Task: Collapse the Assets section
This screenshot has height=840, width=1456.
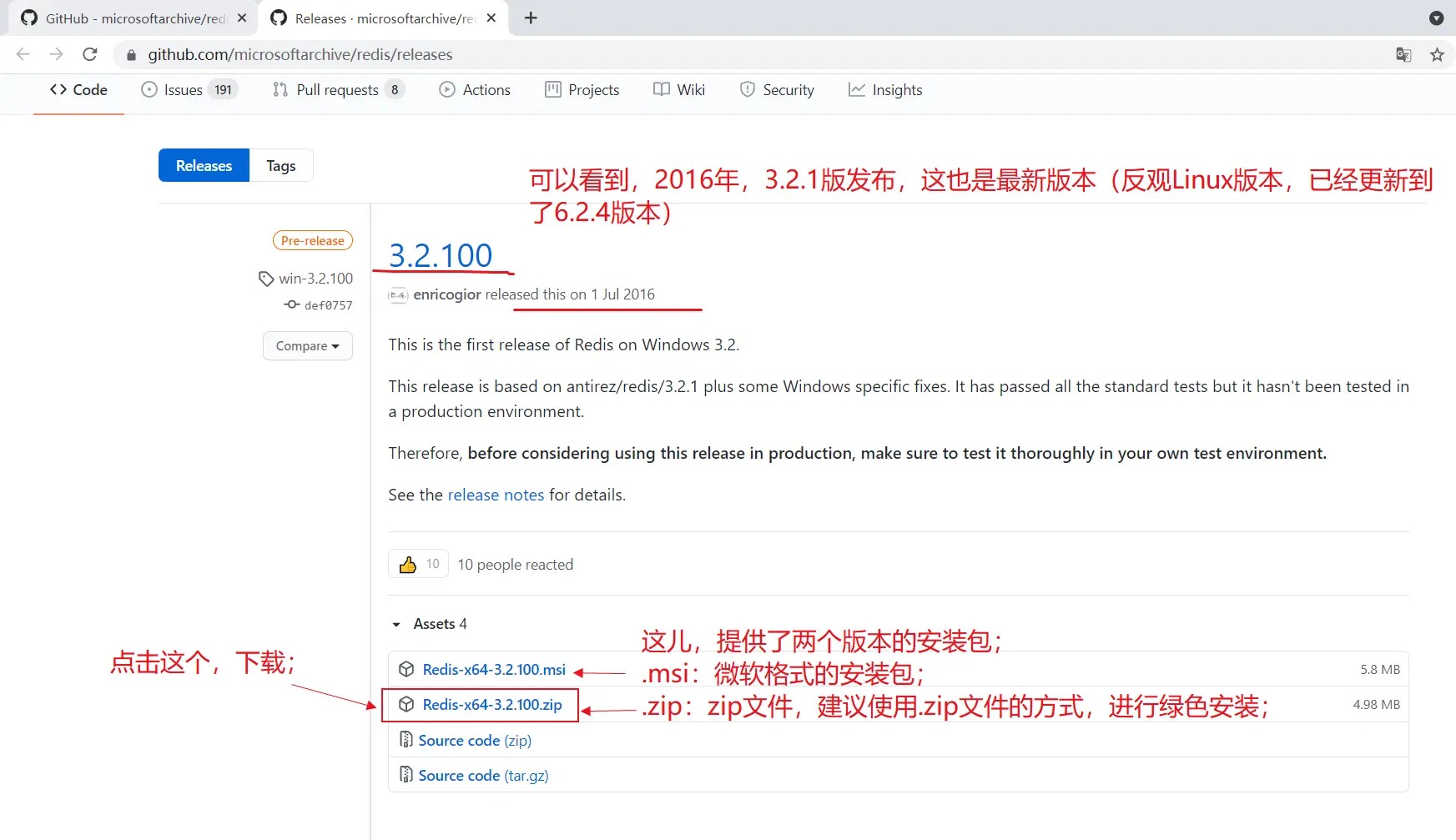Action: coord(397,624)
